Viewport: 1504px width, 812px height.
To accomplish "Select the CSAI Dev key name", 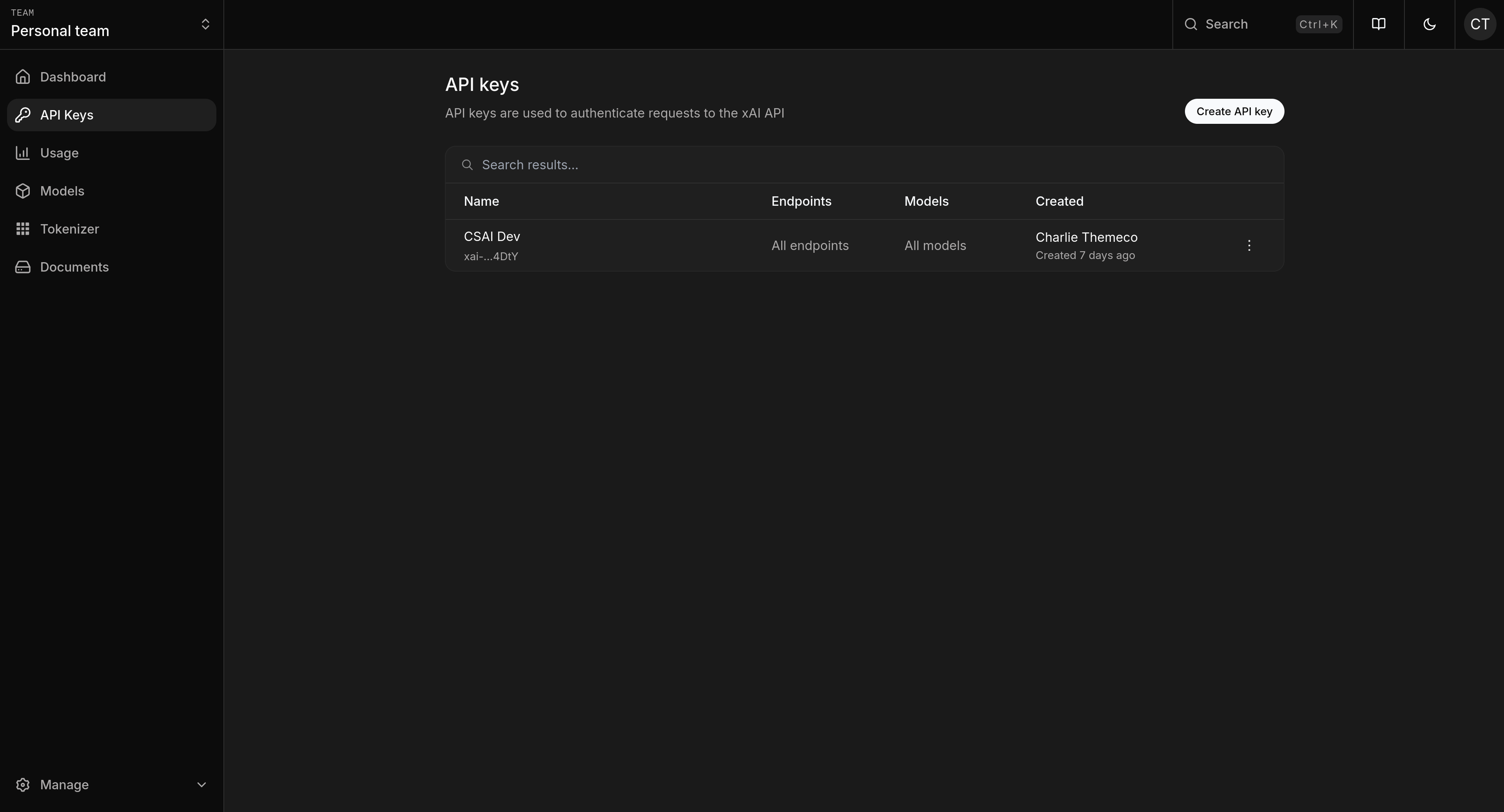I will pos(492,236).
